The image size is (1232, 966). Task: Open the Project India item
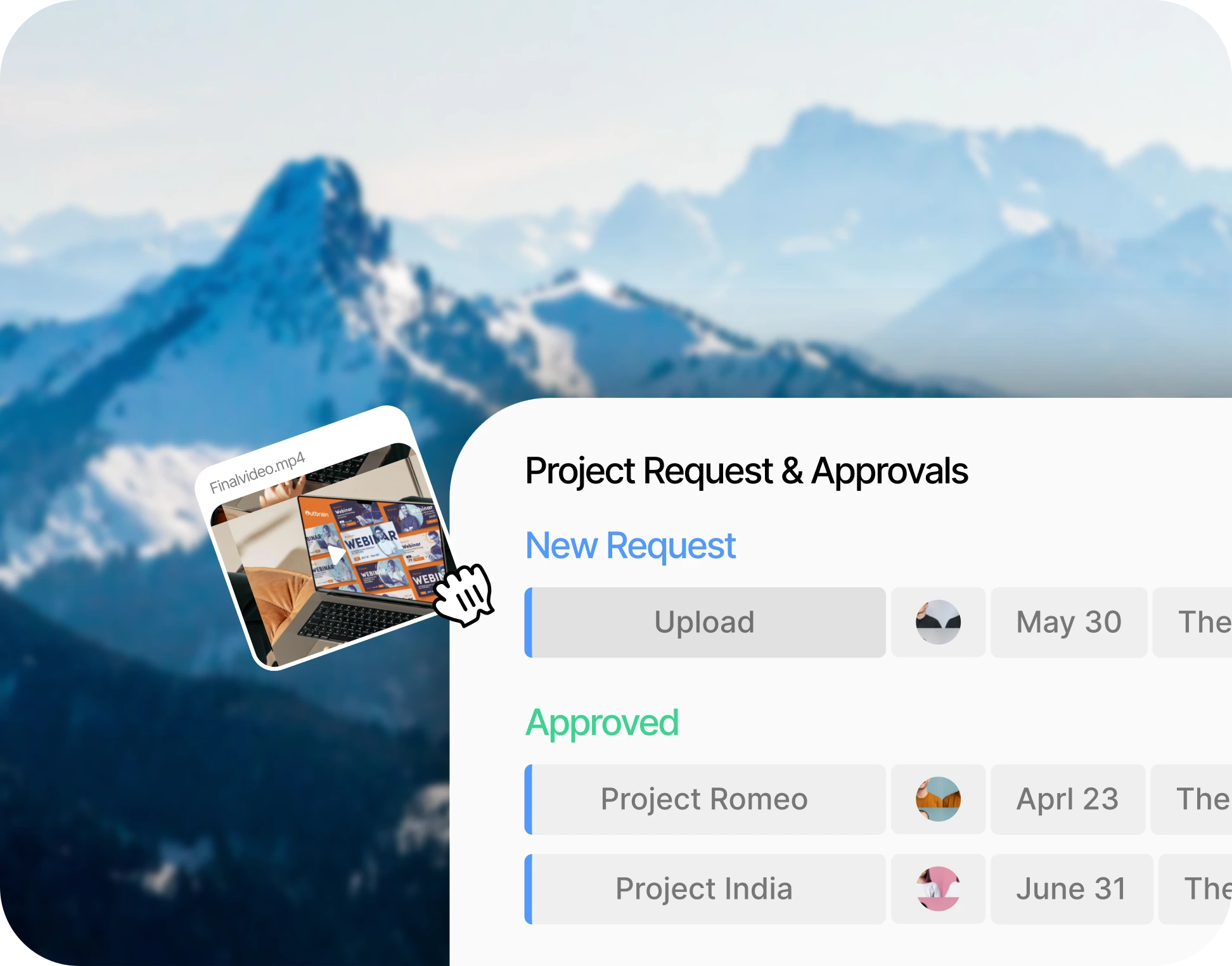[705, 889]
